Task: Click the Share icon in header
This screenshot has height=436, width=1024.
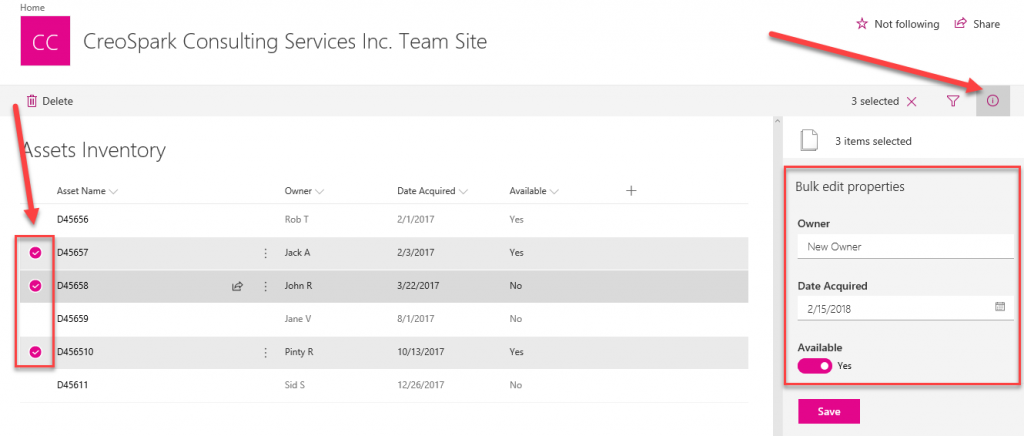Action: coord(960,23)
